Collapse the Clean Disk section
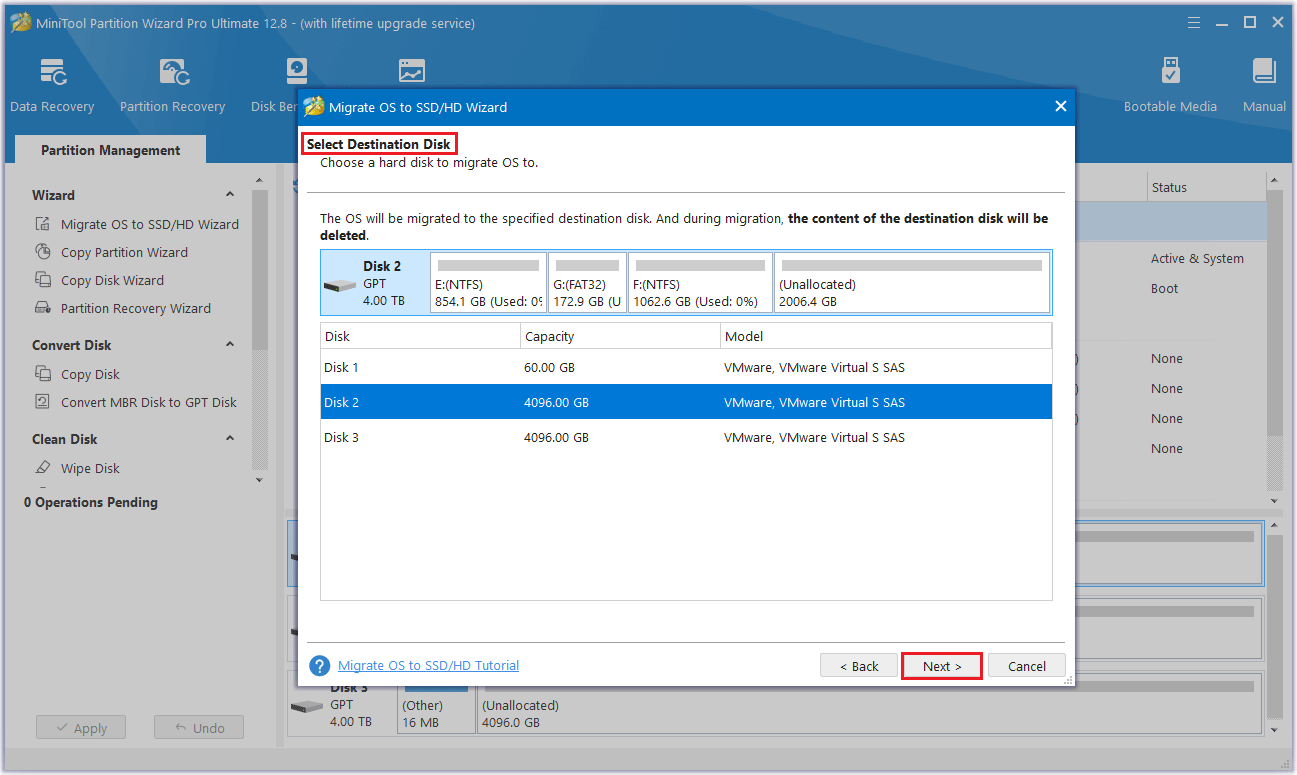 click(230, 439)
